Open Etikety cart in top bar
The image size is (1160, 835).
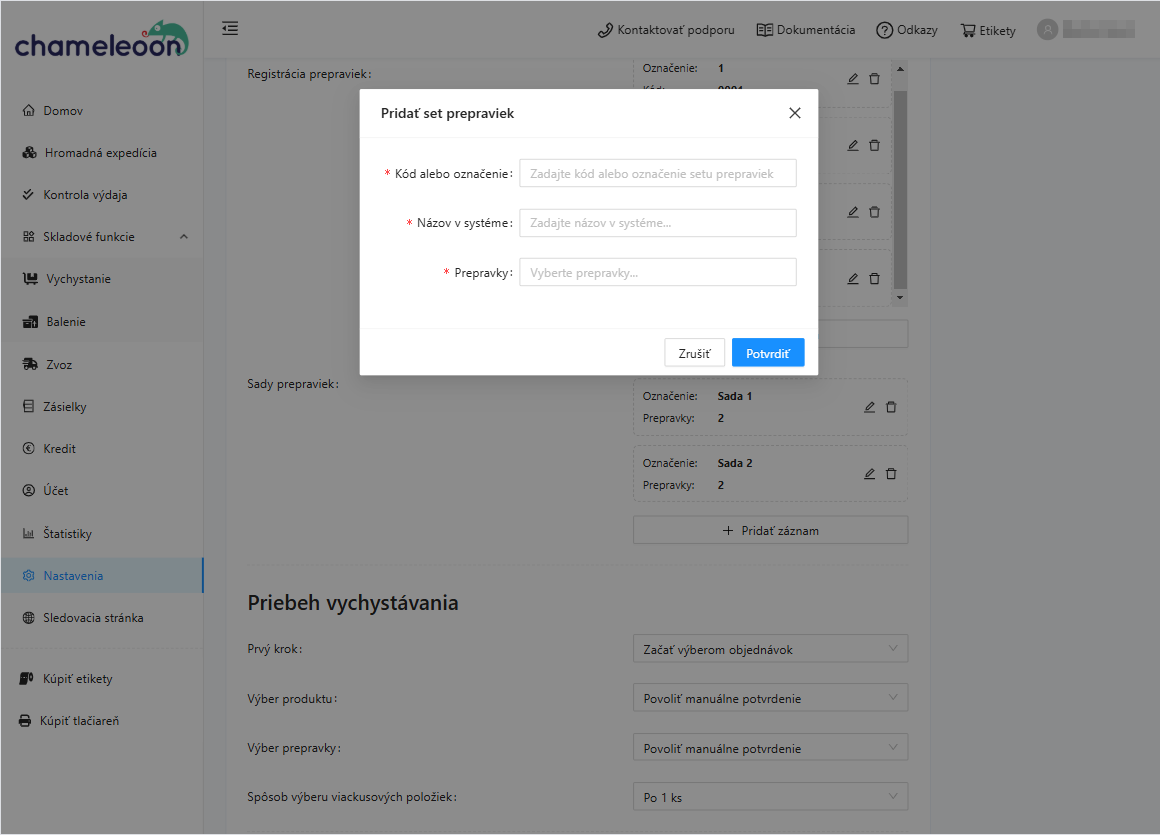click(987, 30)
